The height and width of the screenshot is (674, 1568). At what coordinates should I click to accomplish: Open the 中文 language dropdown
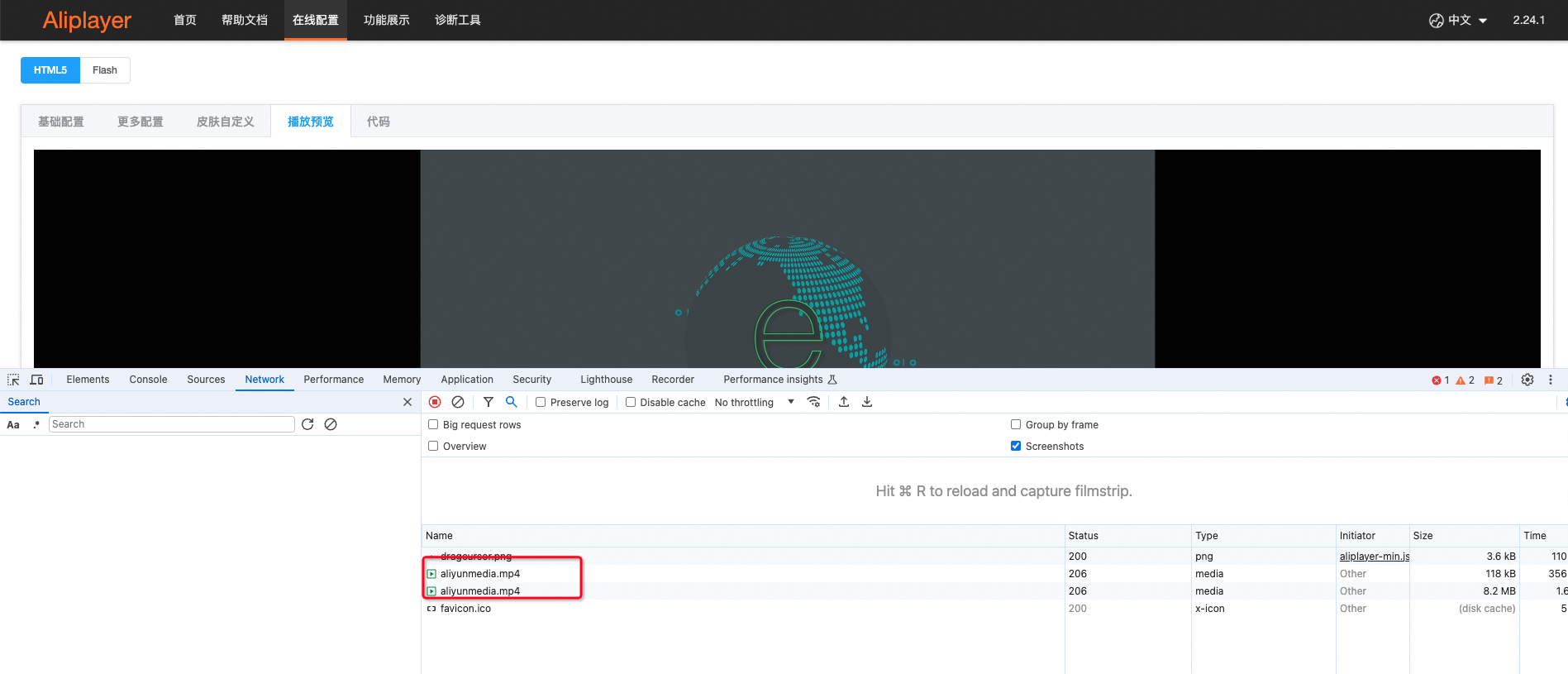tap(1459, 21)
